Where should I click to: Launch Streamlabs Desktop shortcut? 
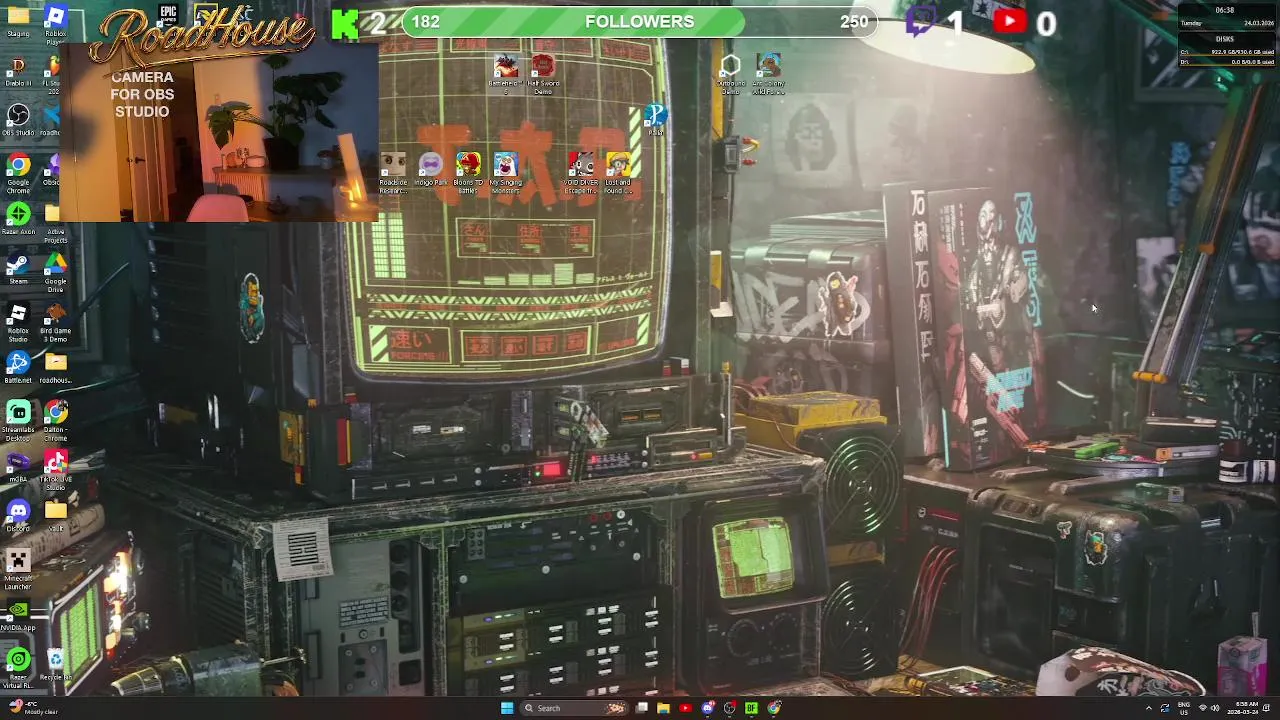pos(18,421)
